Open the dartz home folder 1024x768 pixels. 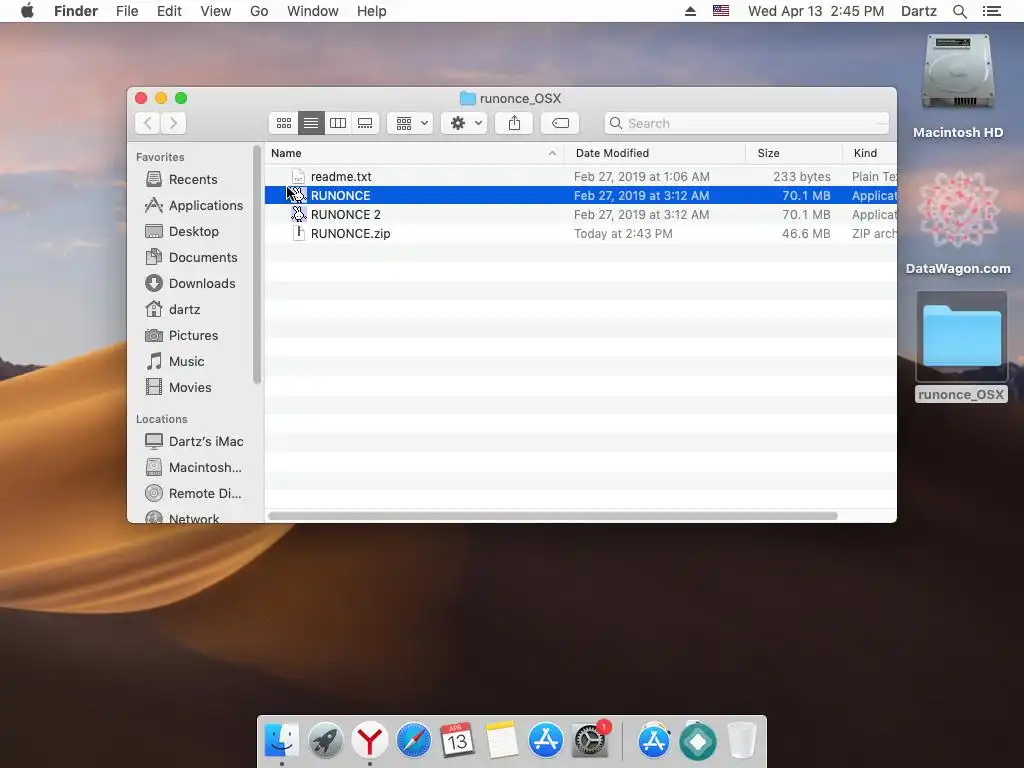click(x=172, y=309)
